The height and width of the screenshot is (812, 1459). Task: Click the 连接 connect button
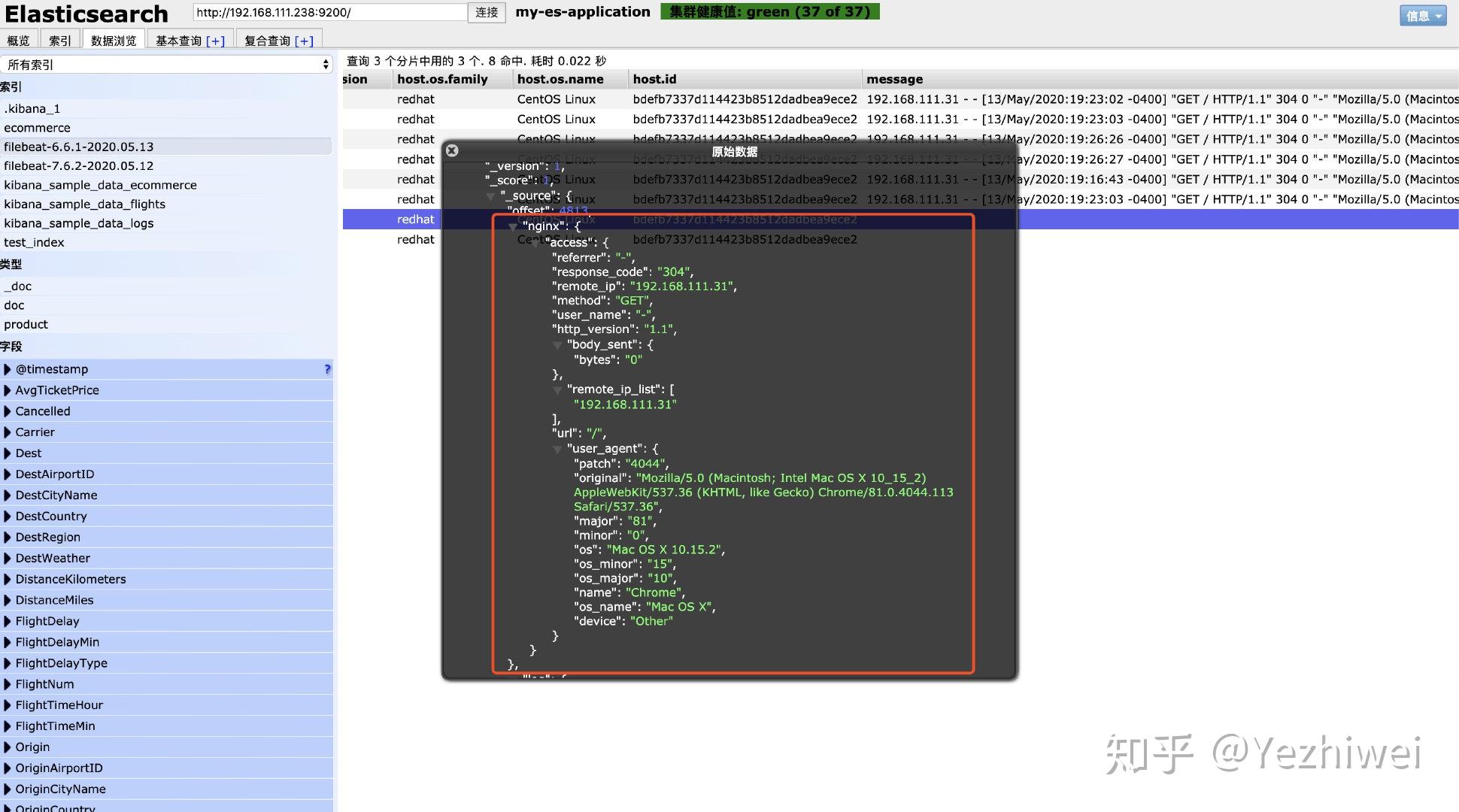(486, 12)
